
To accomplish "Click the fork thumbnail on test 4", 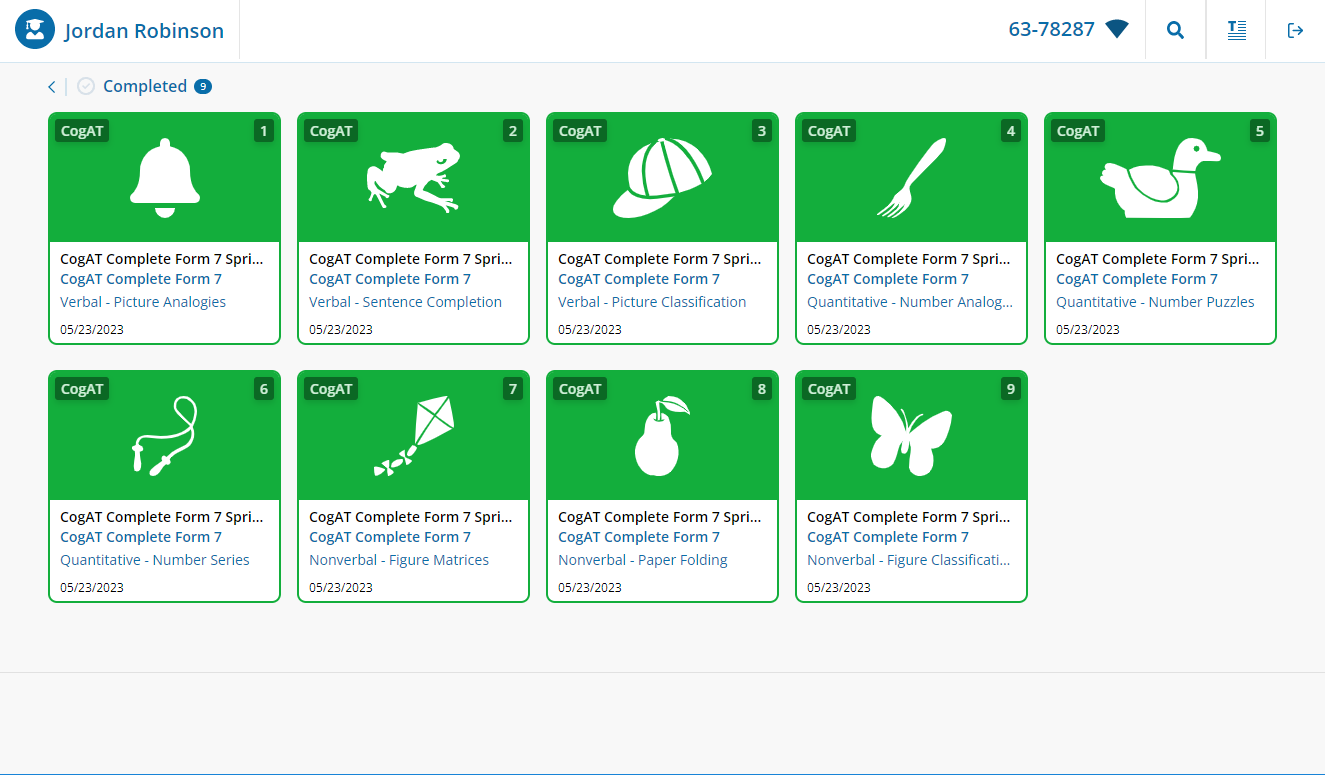I will click(x=910, y=178).
